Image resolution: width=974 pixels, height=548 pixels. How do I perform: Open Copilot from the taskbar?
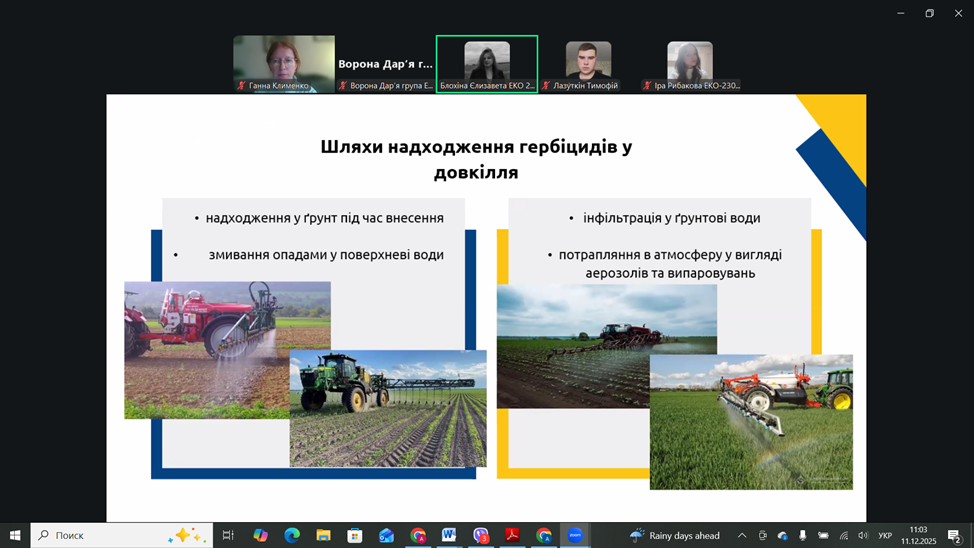[260, 536]
